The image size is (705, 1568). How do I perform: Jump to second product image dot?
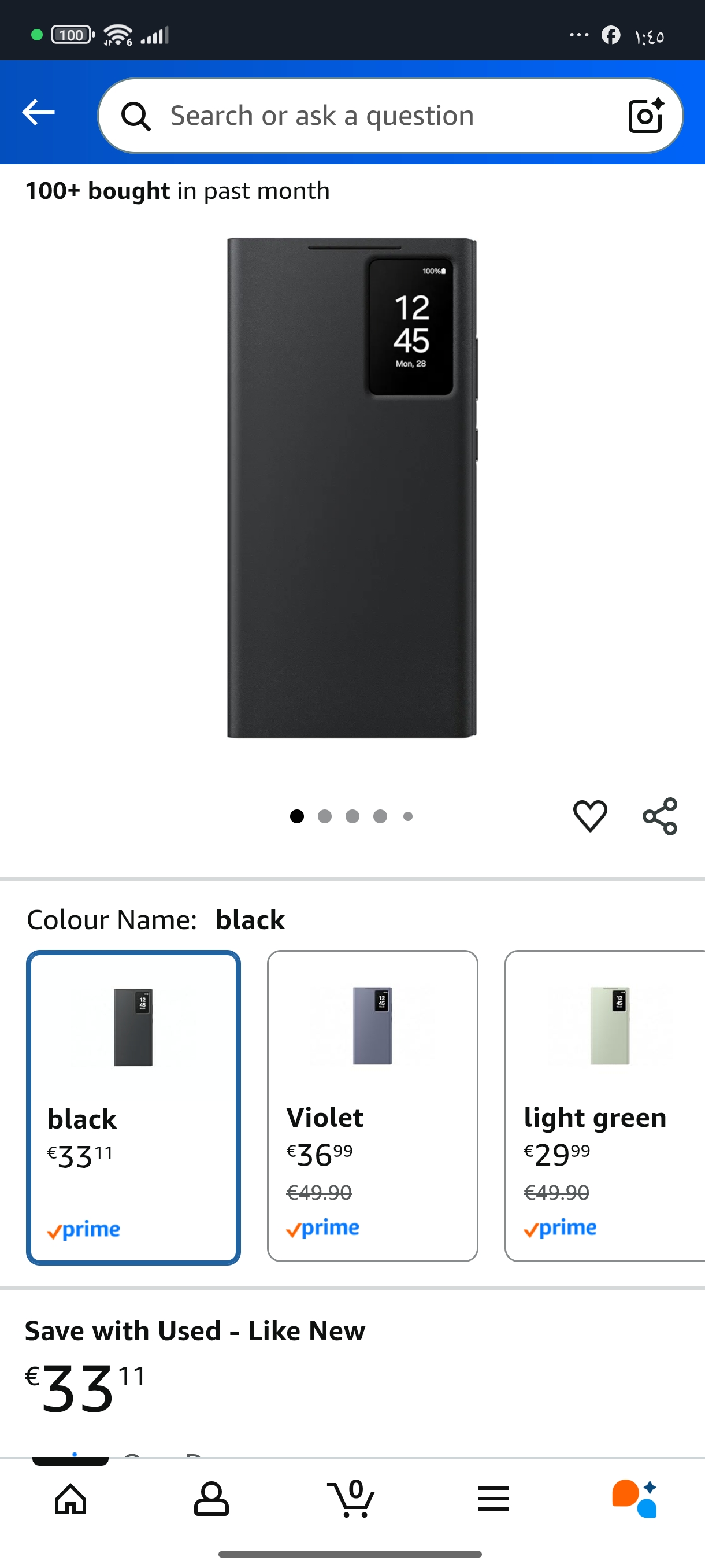coord(325,816)
